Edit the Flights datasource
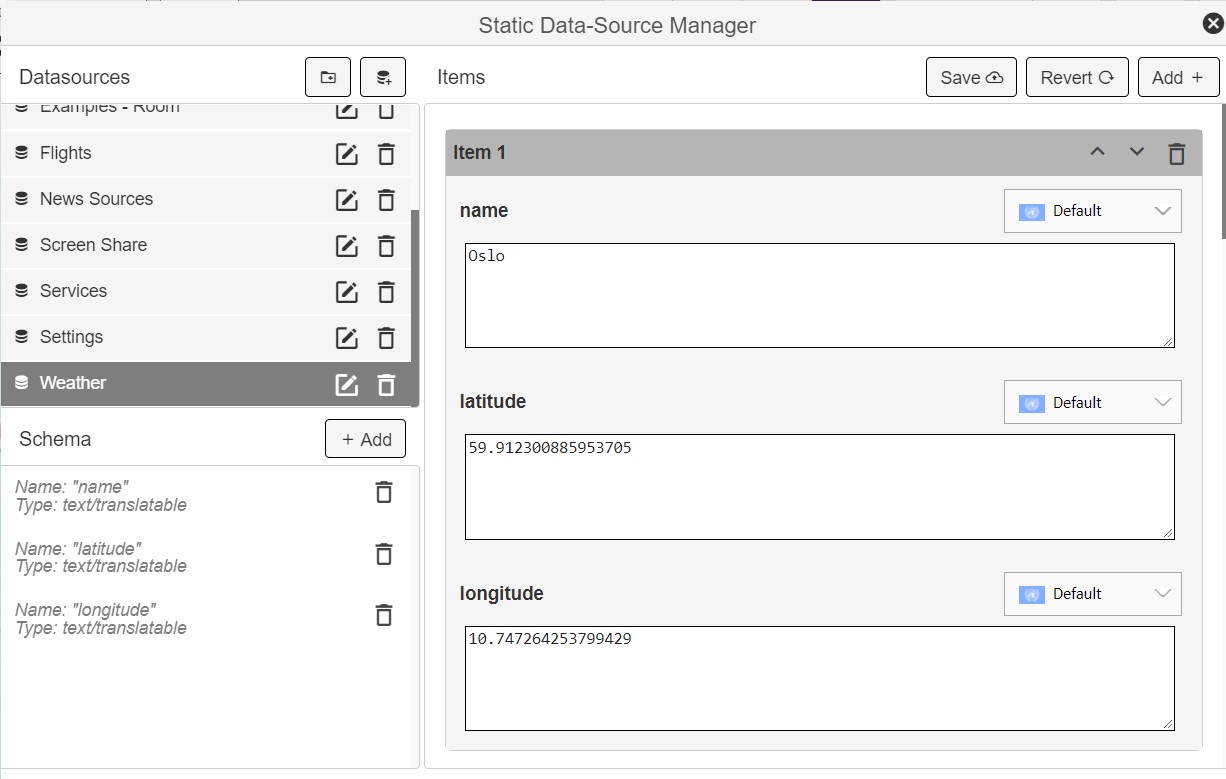Image resolution: width=1226 pixels, height=779 pixels. pos(346,153)
